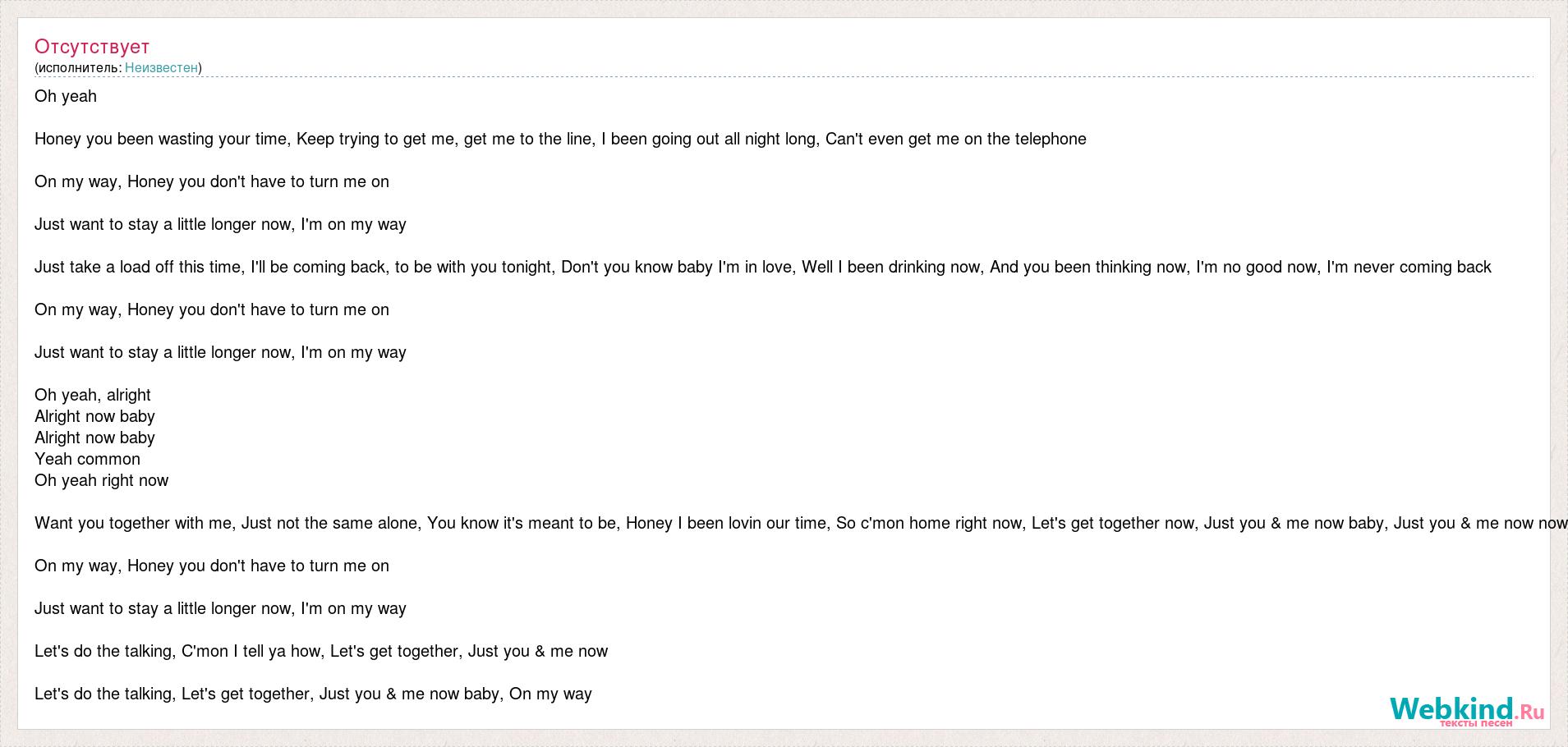Click the opening 'Oh yeah' lyric line
This screenshot has width=1568, height=747.
pos(66,96)
